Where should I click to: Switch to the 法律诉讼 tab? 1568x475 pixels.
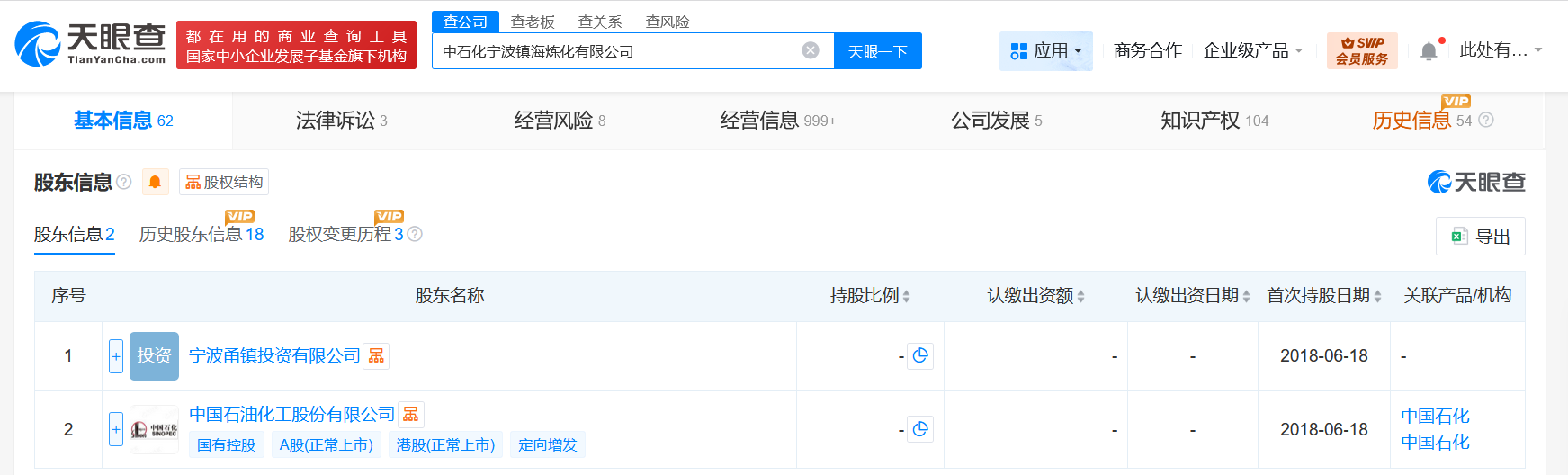tap(341, 121)
